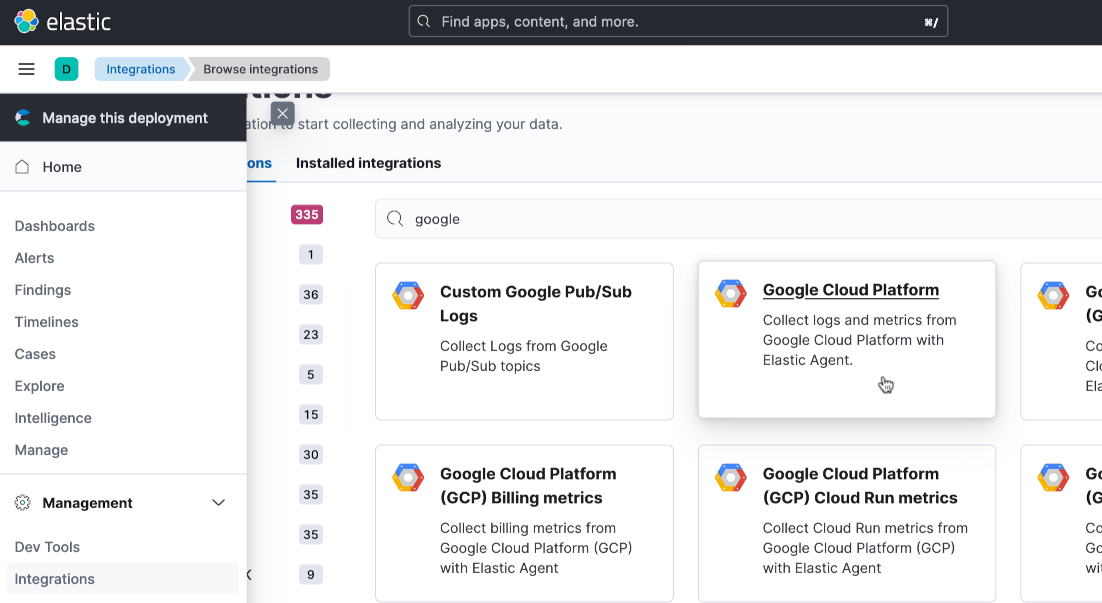The width and height of the screenshot is (1102, 603).
Task: Click the GCP Billing metrics card icon
Action: tap(408, 477)
